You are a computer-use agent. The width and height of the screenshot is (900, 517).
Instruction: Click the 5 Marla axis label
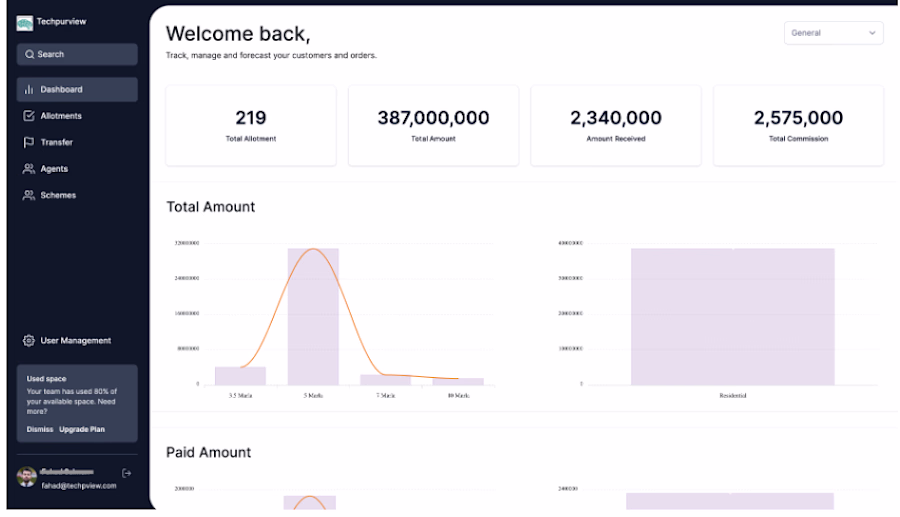pos(313,395)
